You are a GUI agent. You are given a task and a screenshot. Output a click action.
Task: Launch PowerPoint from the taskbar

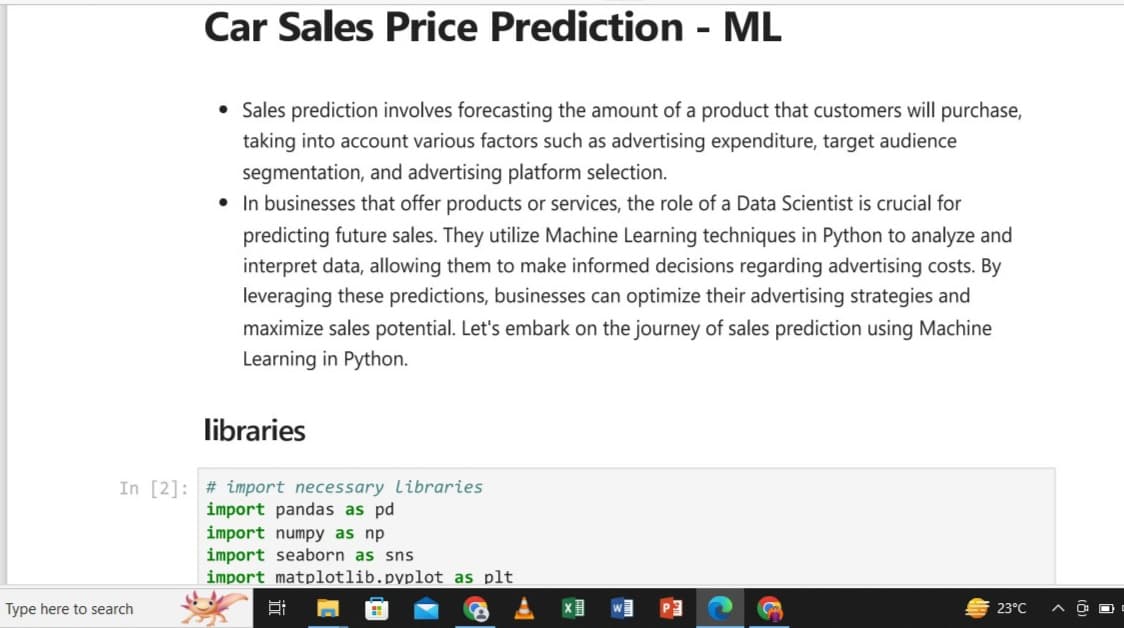[671, 608]
